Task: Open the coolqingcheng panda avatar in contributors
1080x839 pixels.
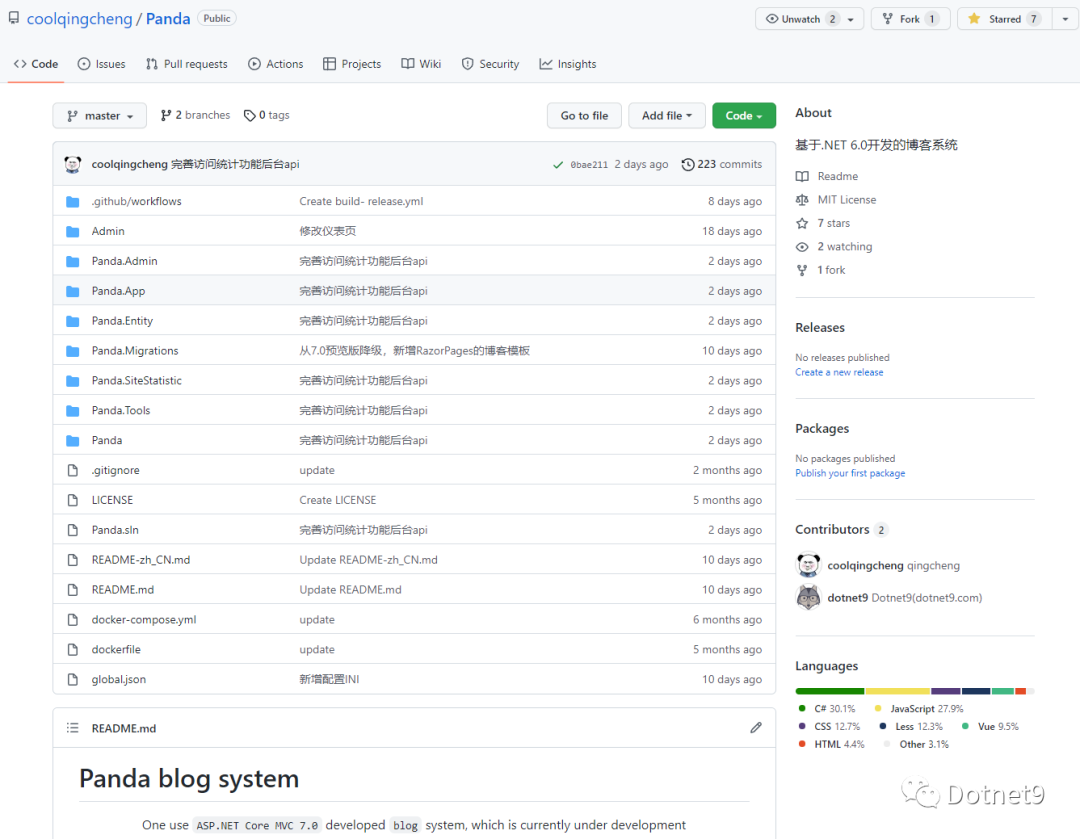Action: pos(809,565)
